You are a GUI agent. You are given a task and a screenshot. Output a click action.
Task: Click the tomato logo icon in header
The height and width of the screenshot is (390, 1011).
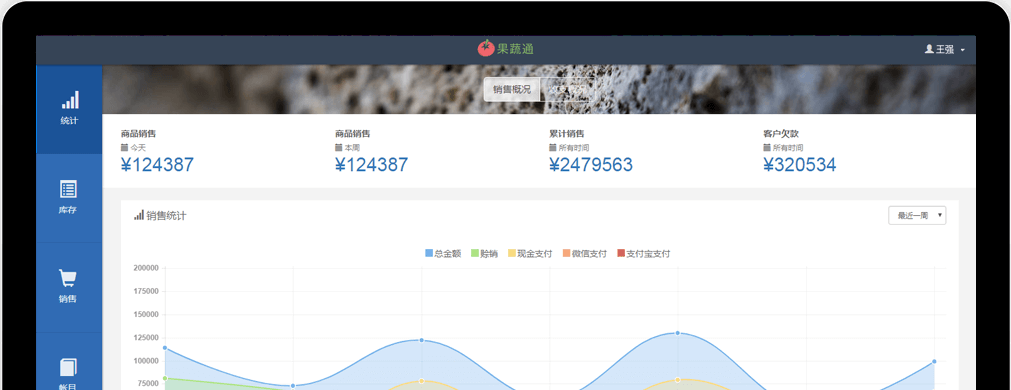(486, 48)
